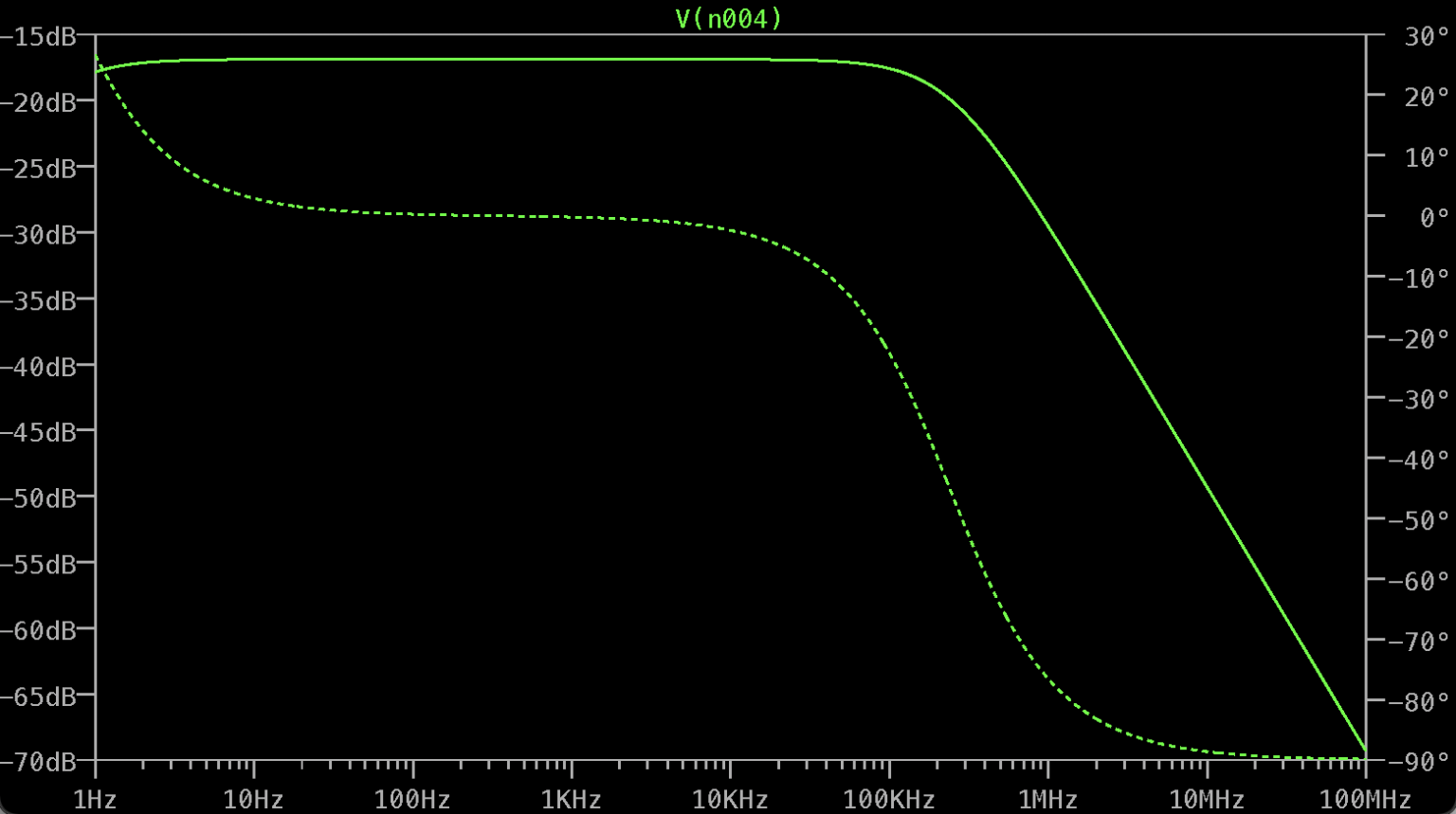Select the -60dB left axis label

(x=38, y=630)
